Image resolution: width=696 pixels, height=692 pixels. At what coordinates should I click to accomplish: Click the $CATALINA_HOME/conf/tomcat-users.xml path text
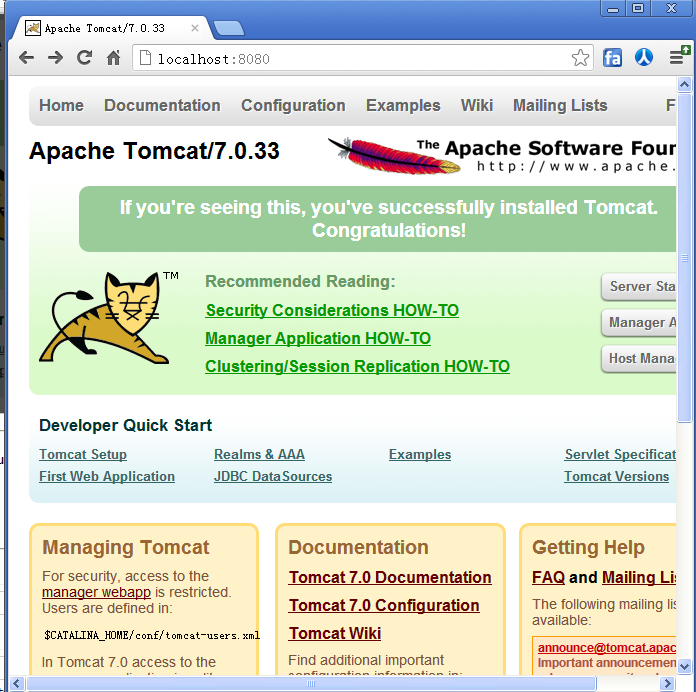coord(152,635)
